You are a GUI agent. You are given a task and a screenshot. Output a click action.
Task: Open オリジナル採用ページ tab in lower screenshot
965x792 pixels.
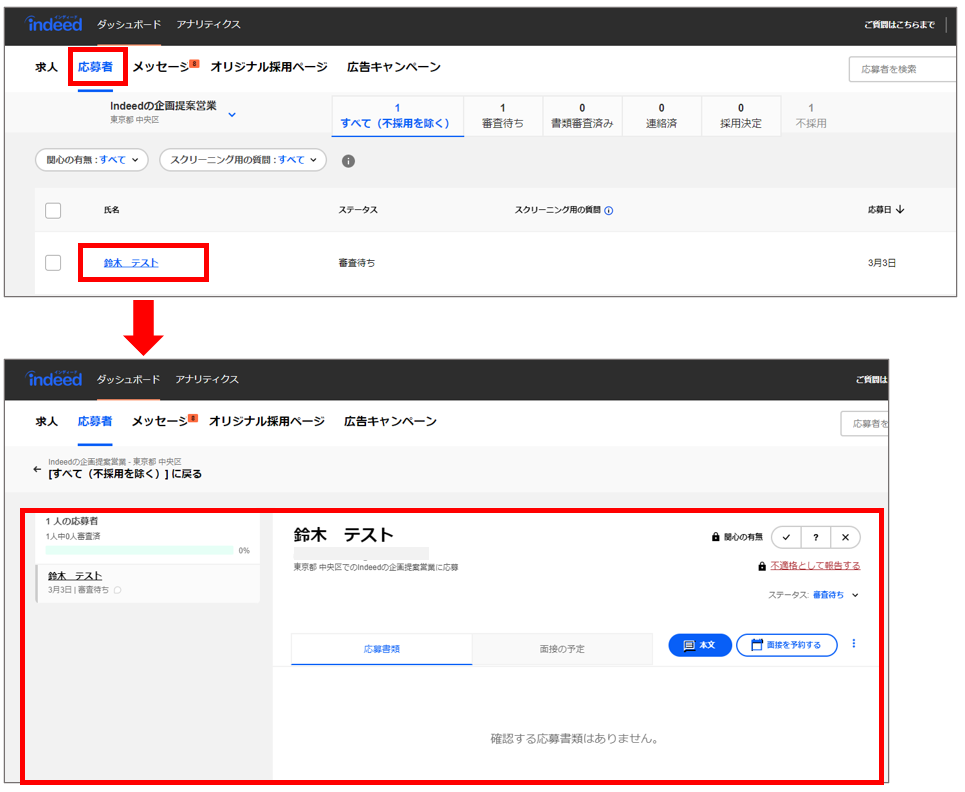coord(267,421)
